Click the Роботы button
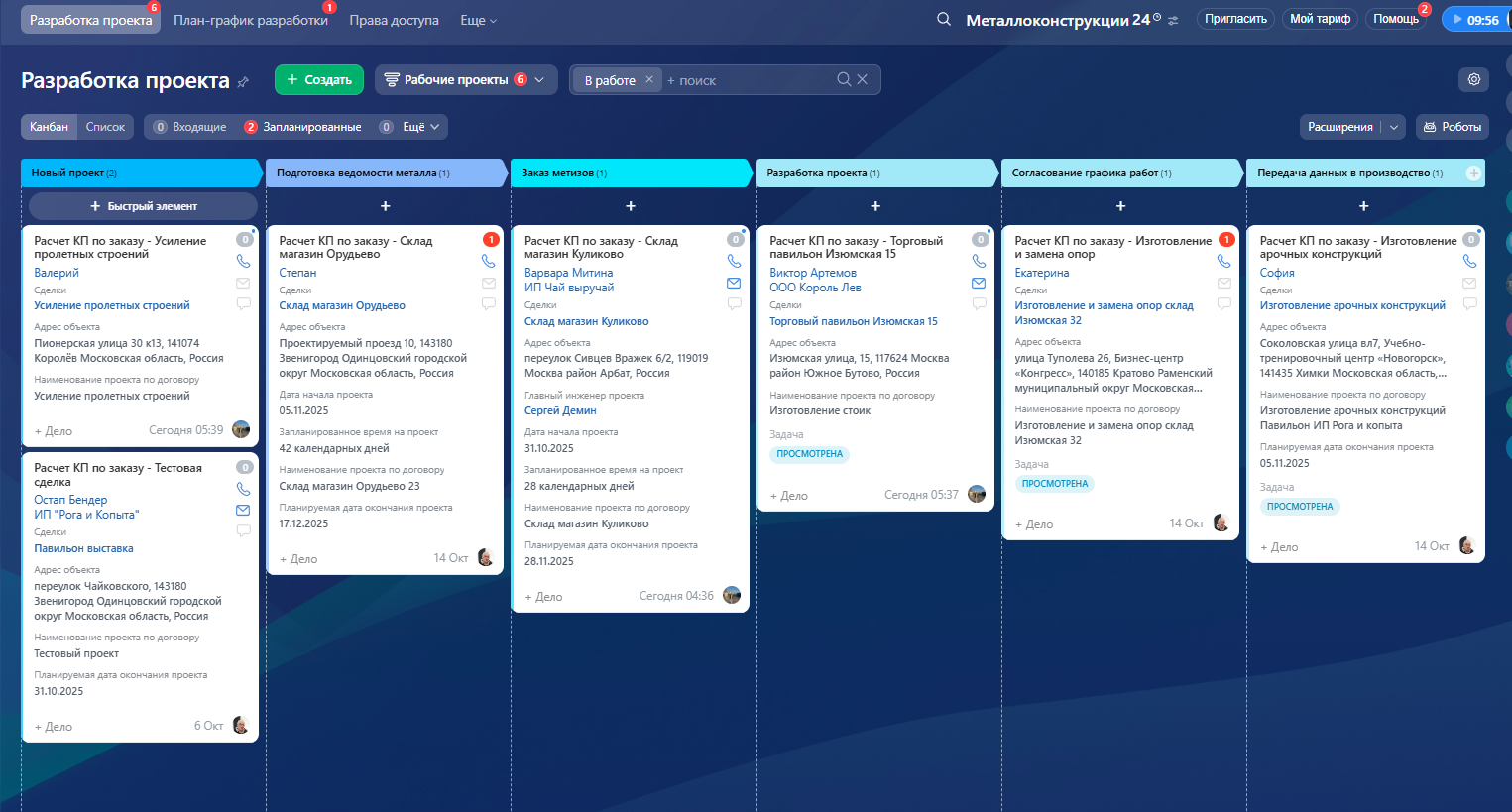 pyautogui.click(x=1452, y=127)
